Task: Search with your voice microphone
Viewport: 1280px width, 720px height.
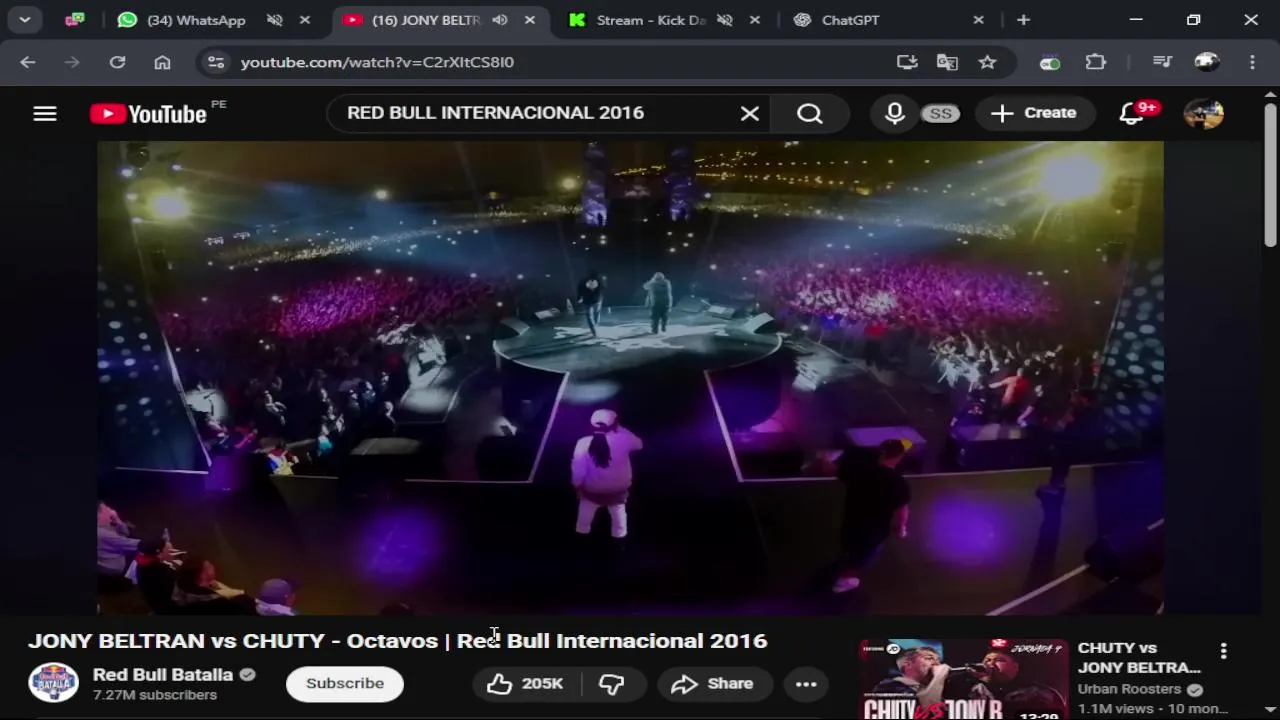Action: 895,113
